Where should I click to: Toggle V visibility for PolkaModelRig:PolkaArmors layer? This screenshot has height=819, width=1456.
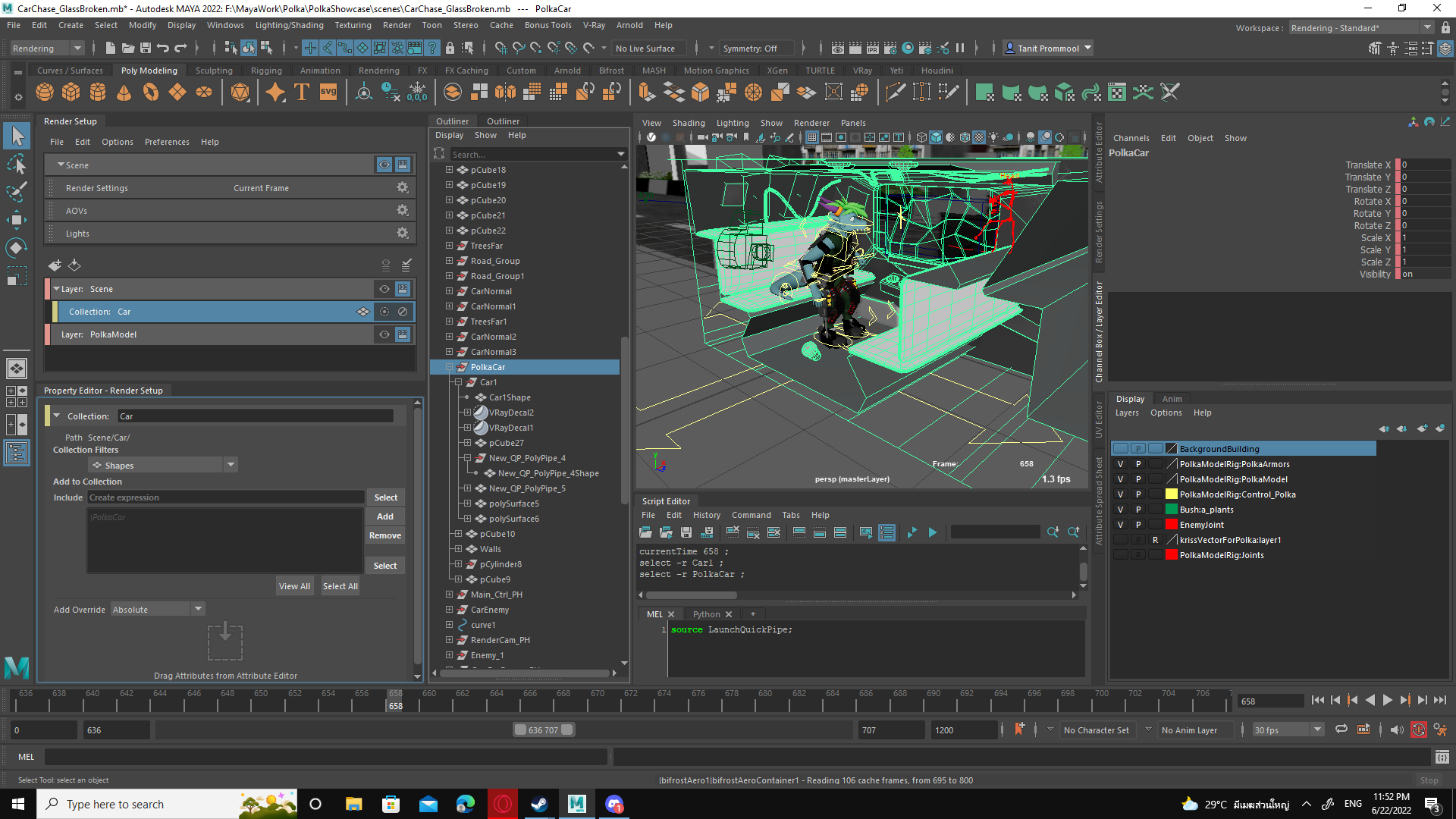1121,464
